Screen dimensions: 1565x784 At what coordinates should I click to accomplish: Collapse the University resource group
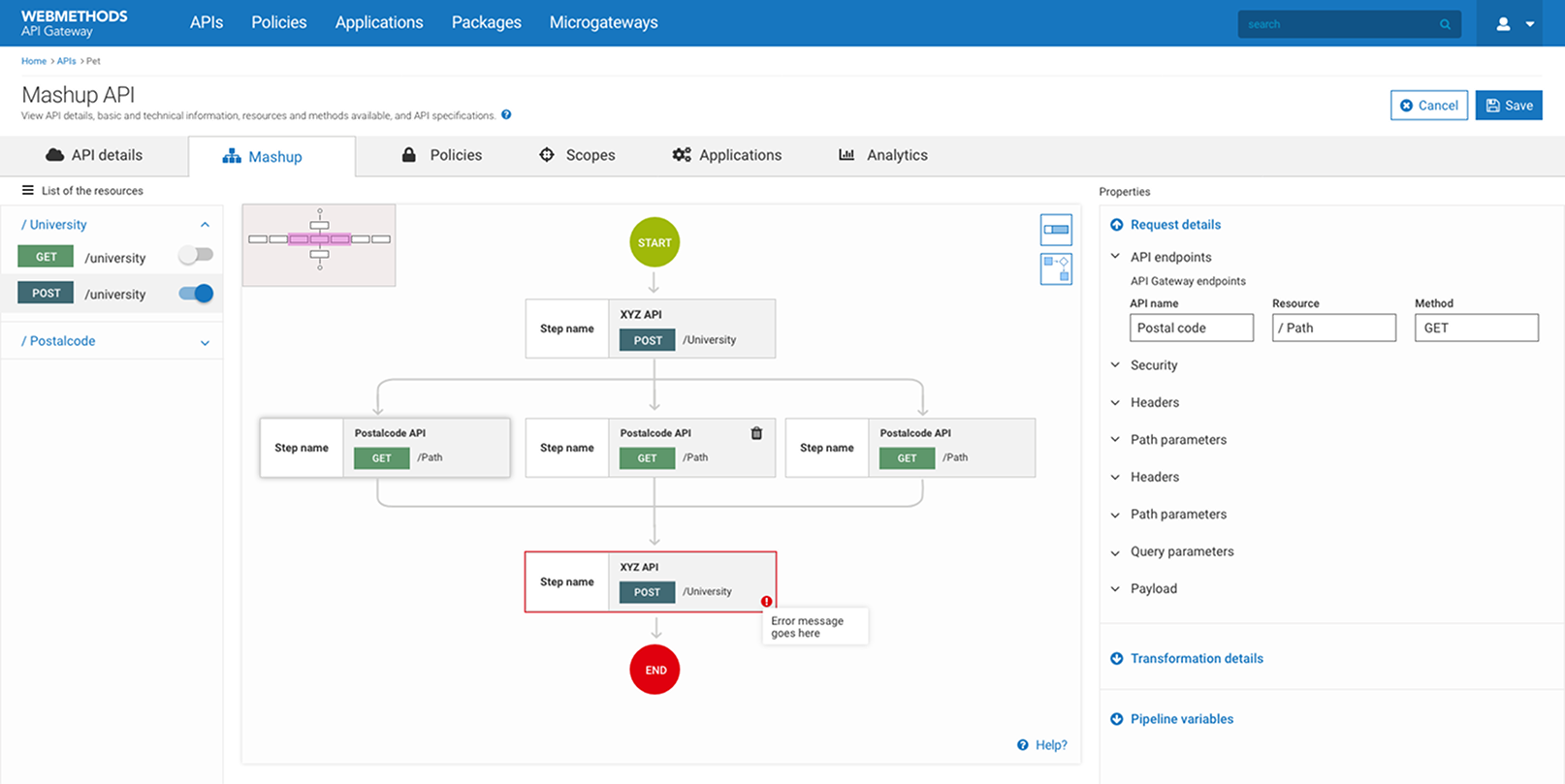pos(205,225)
